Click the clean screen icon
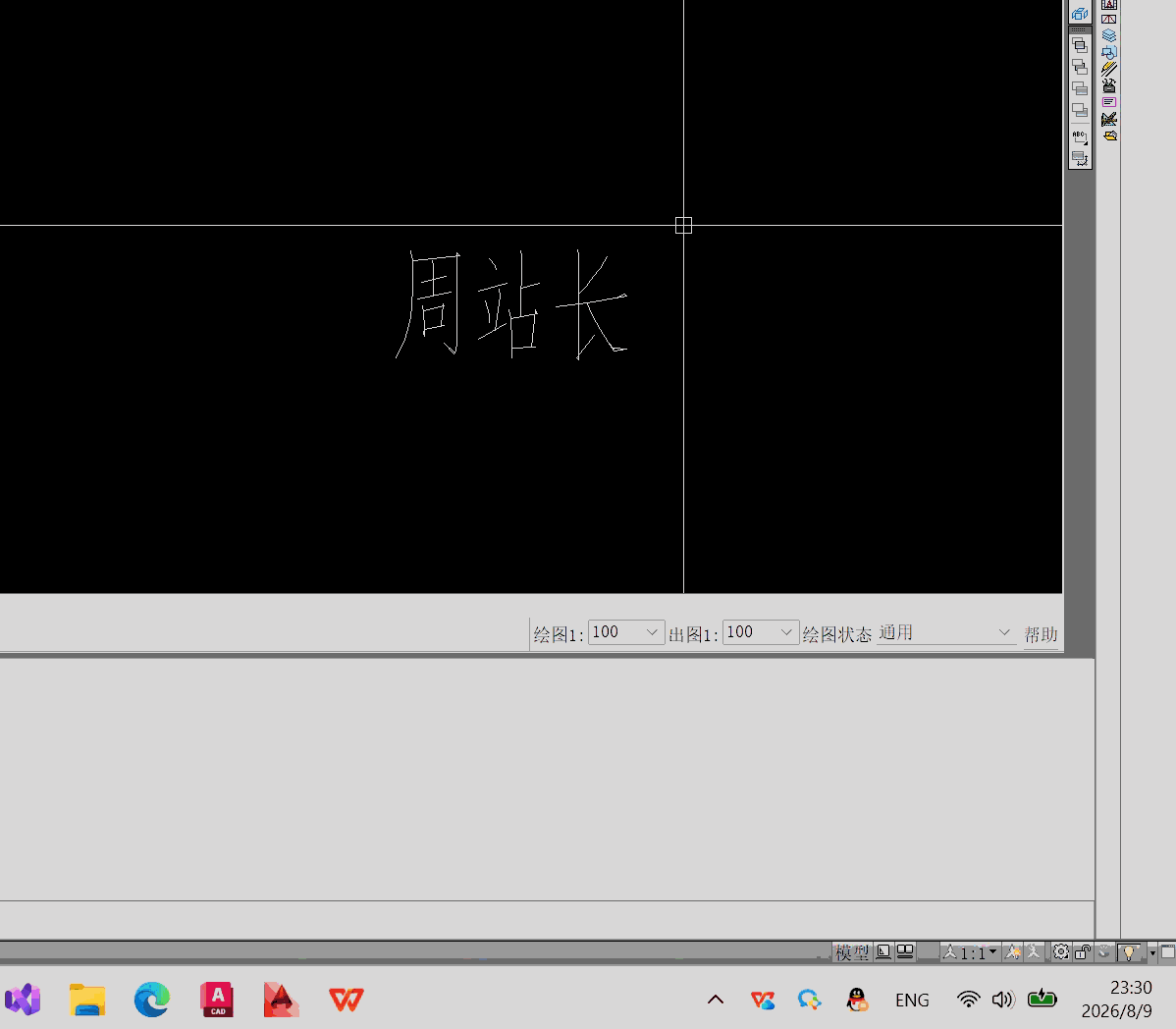 [x=1168, y=952]
